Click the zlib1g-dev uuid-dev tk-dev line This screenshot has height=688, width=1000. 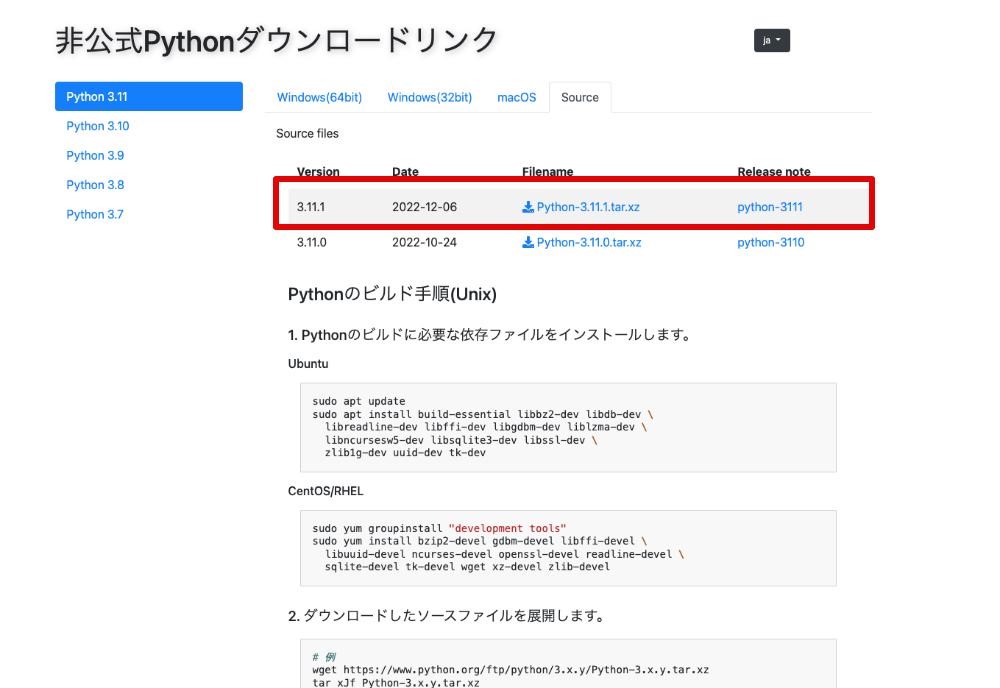click(x=405, y=453)
